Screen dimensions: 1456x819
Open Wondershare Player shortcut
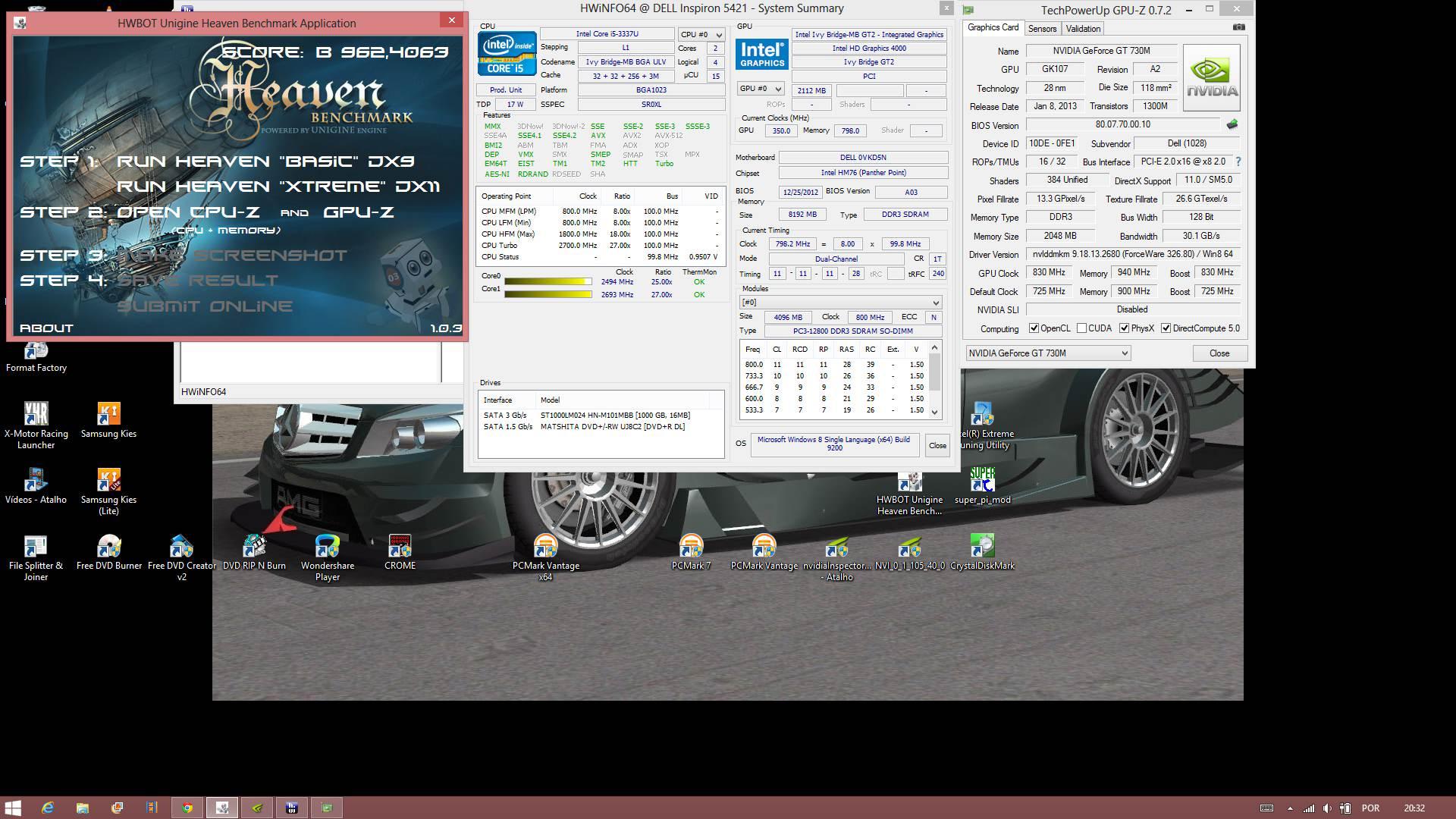pyautogui.click(x=327, y=557)
